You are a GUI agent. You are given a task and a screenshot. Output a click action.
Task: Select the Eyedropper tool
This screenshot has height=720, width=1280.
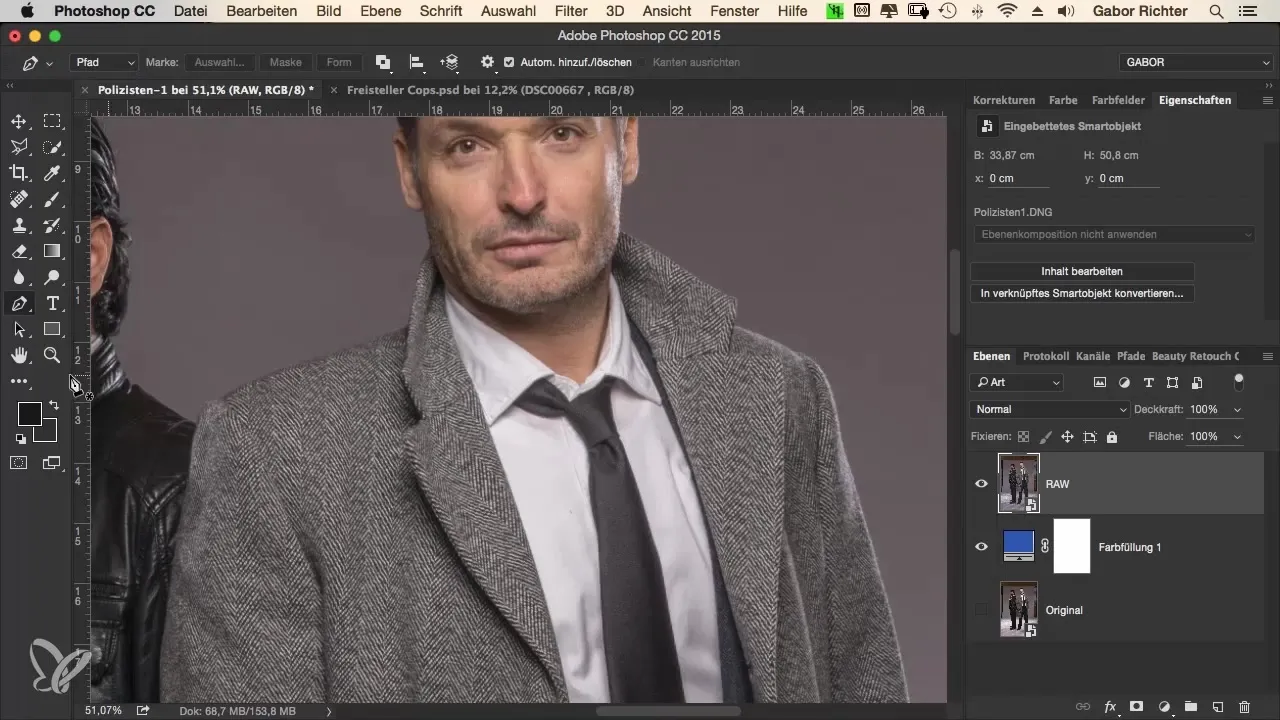[52, 173]
